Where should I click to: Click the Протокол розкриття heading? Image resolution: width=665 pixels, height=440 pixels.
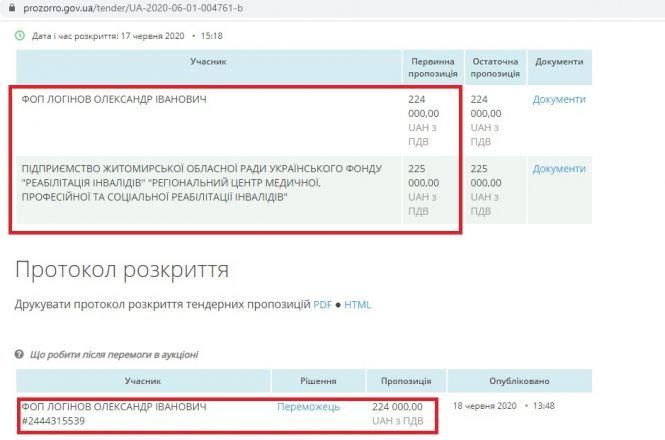[122, 270]
